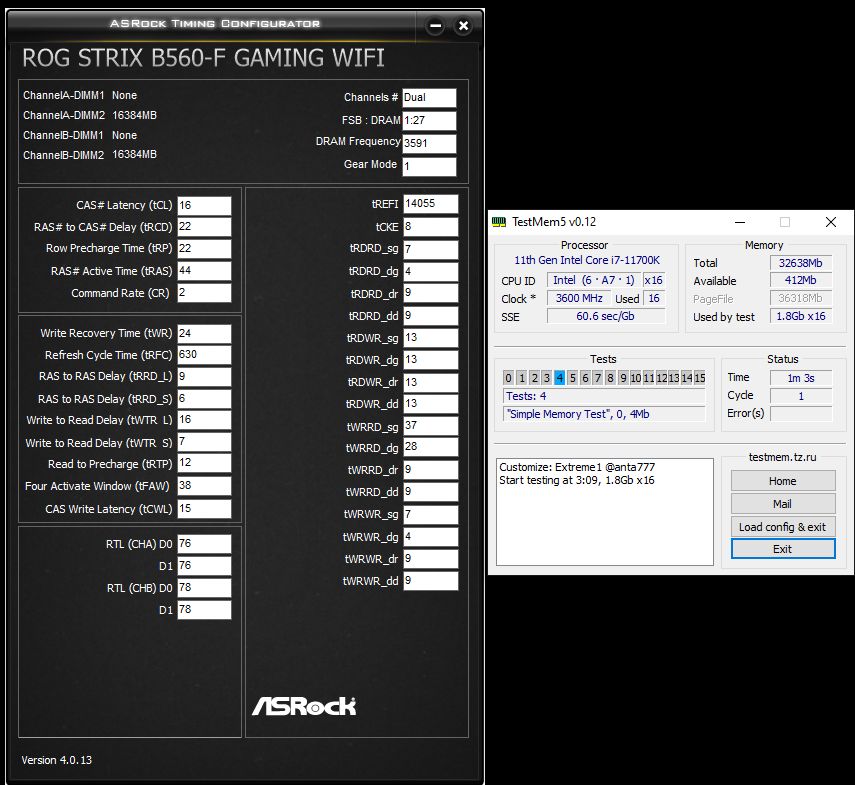Click the Command Rate (CR) field

pyautogui.click(x=204, y=293)
